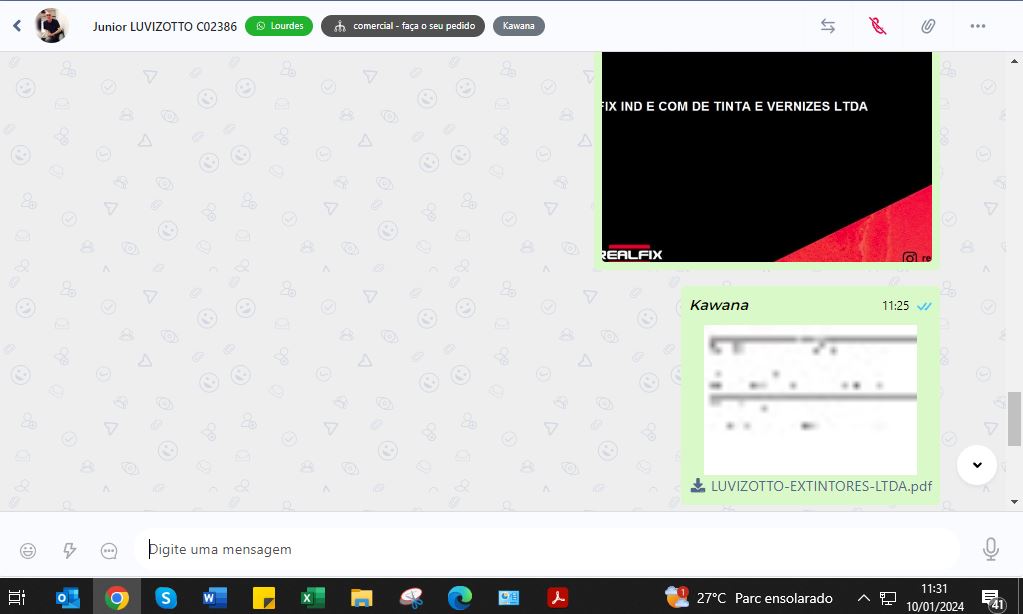Screen dimensions: 1023x614
Task: Open the blurred PDF preview thumbnail
Action: [x=810, y=399]
